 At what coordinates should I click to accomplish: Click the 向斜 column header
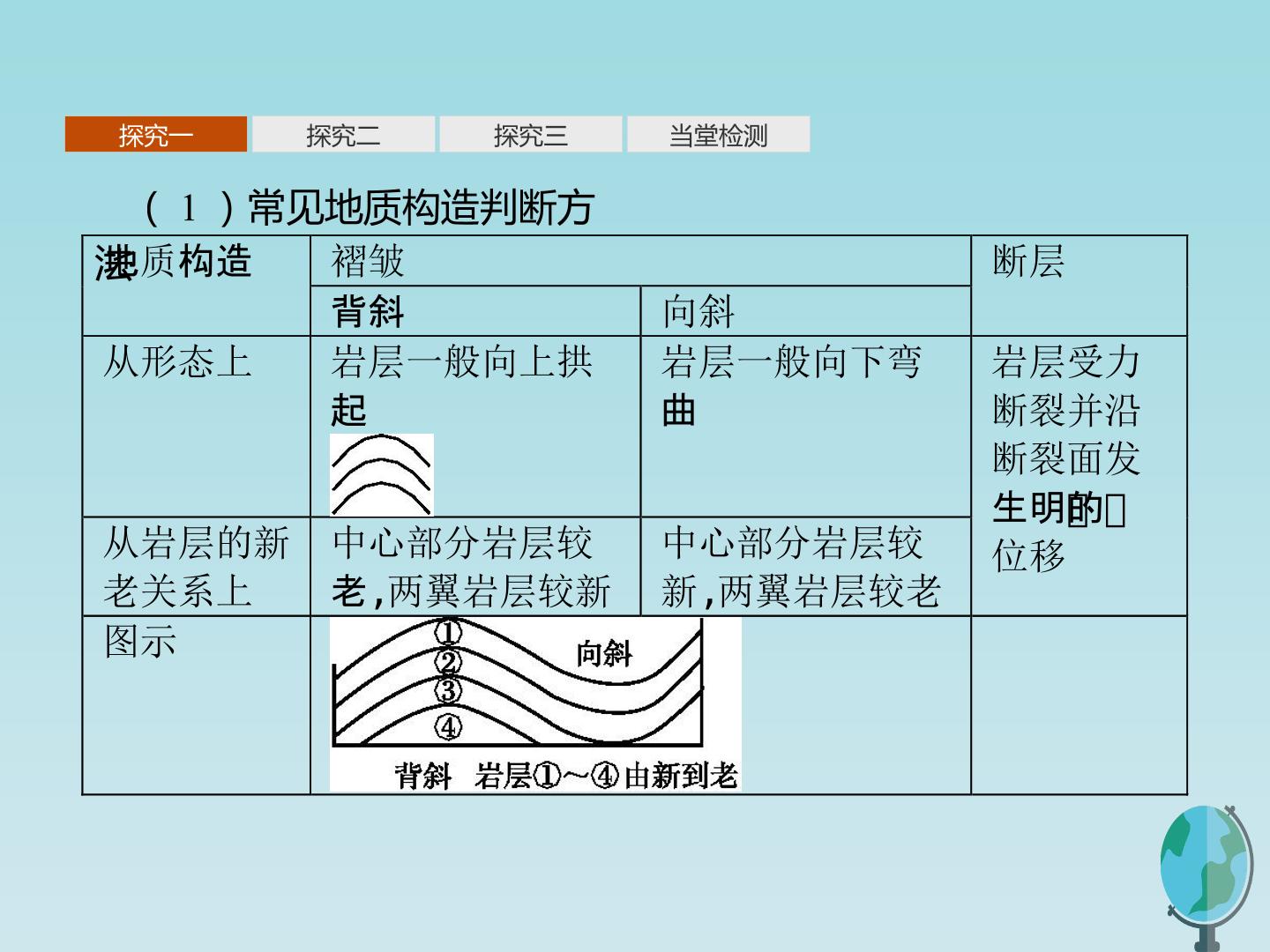(805, 311)
